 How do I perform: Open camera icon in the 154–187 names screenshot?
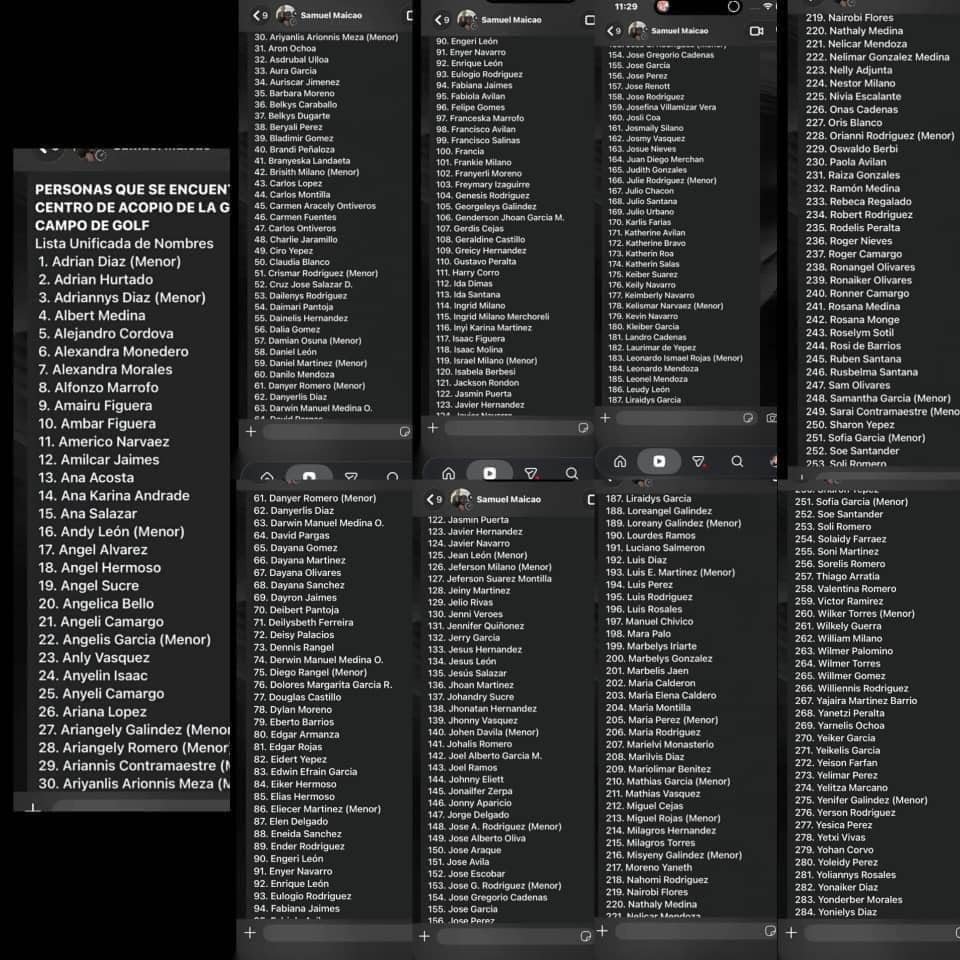tap(771, 418)
